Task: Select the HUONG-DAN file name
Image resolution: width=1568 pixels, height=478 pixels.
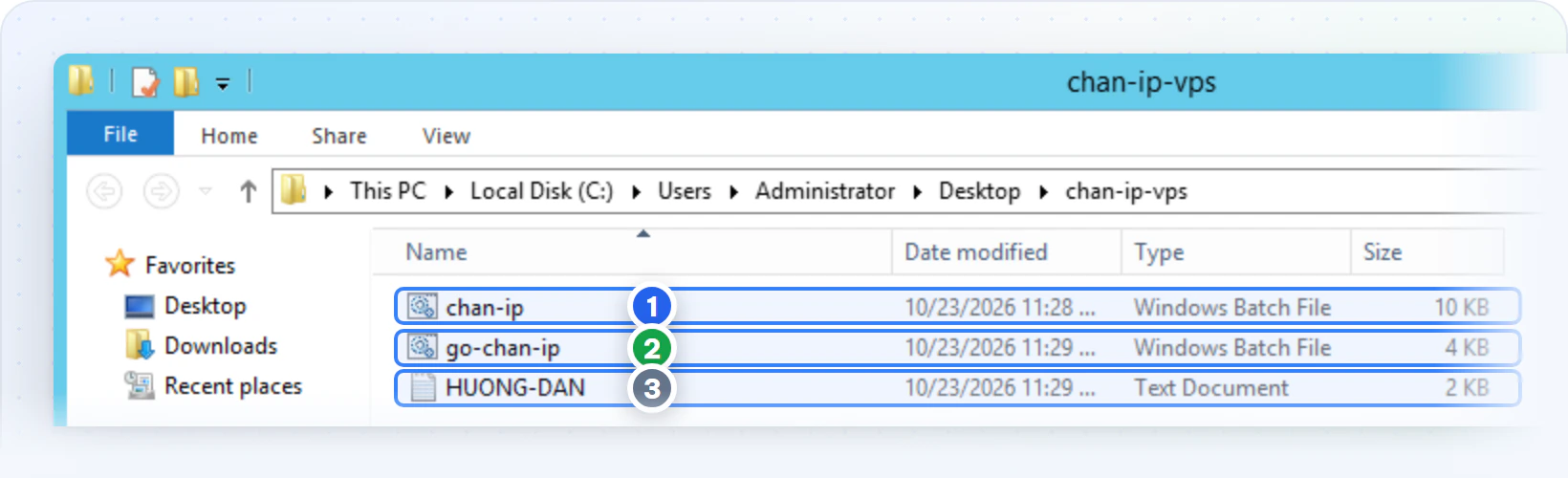Action: 515,388
